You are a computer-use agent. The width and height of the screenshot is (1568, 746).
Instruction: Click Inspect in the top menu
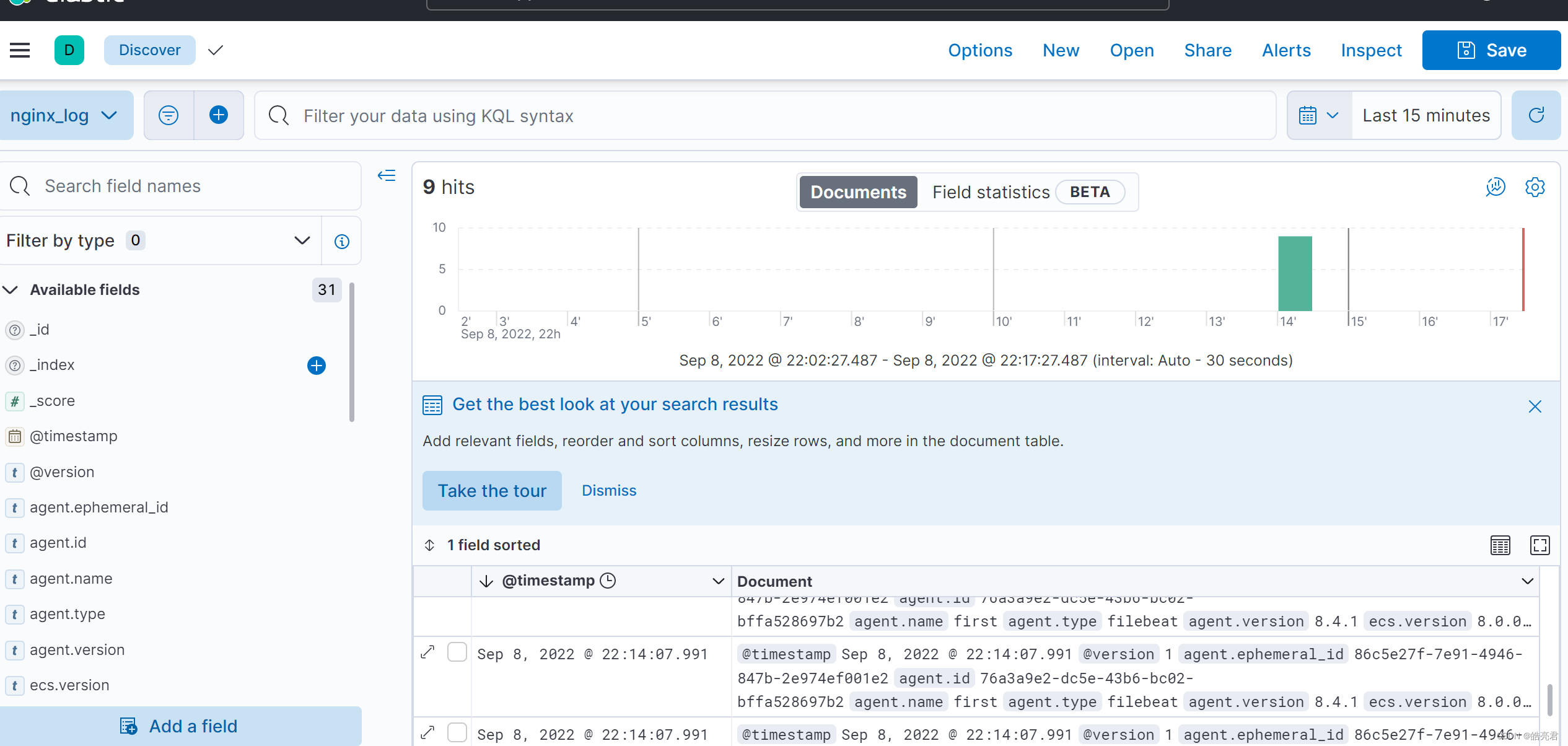(1371, 50)
